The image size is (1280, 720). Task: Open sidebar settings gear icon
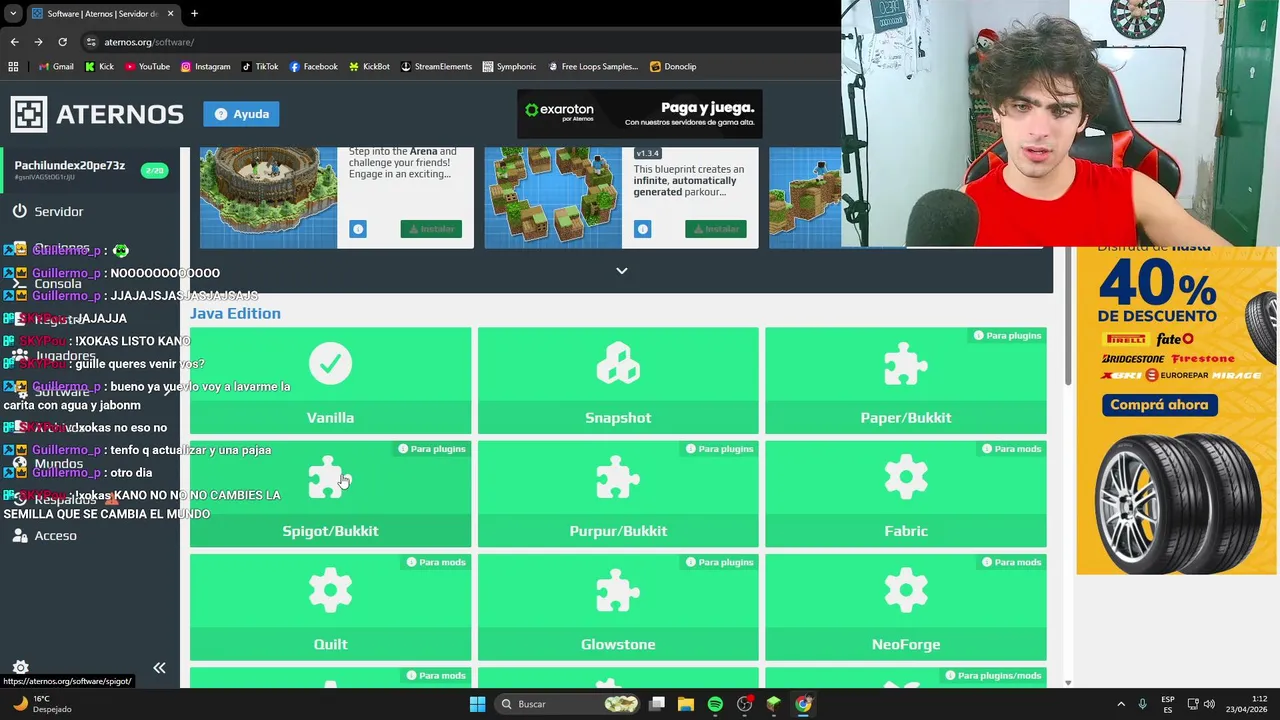coord(20,667)
